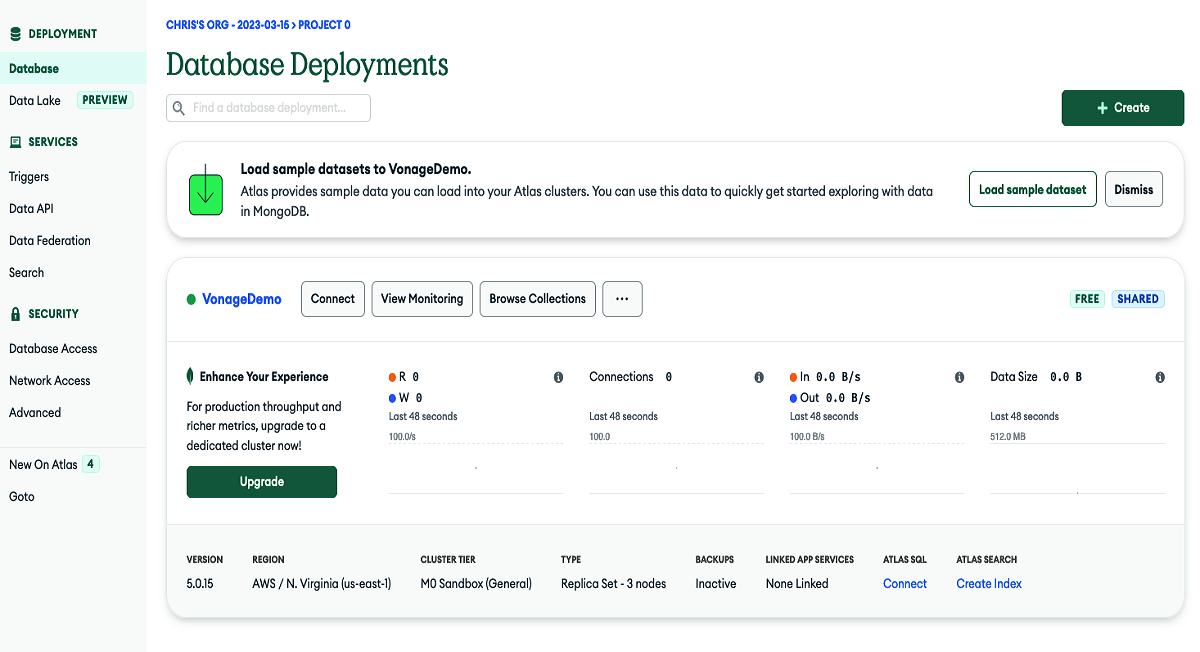
Task: Click the Database Deployments heading
Action: point(307,65)
